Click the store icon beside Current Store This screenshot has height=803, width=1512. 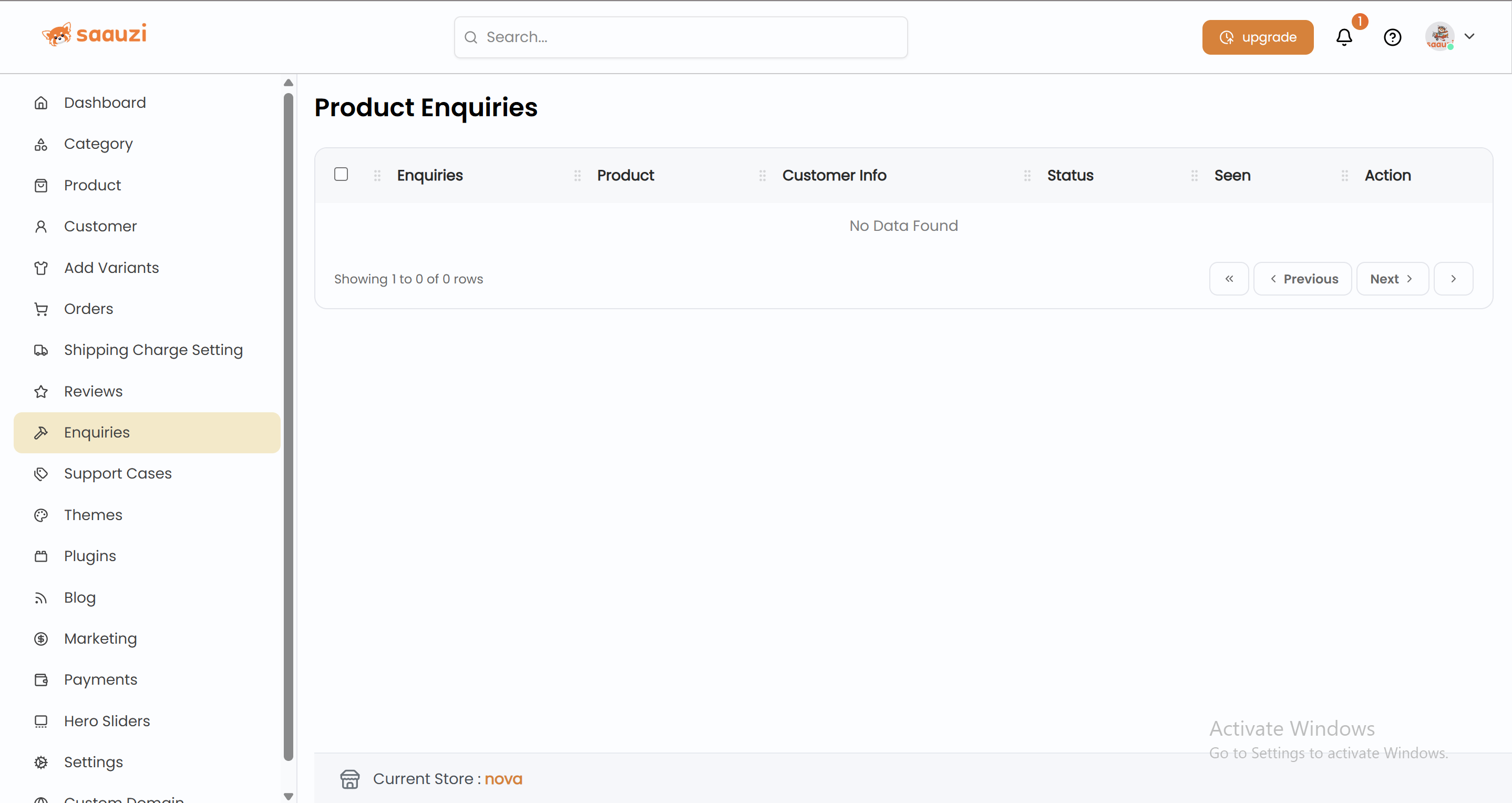pos(350,779)
